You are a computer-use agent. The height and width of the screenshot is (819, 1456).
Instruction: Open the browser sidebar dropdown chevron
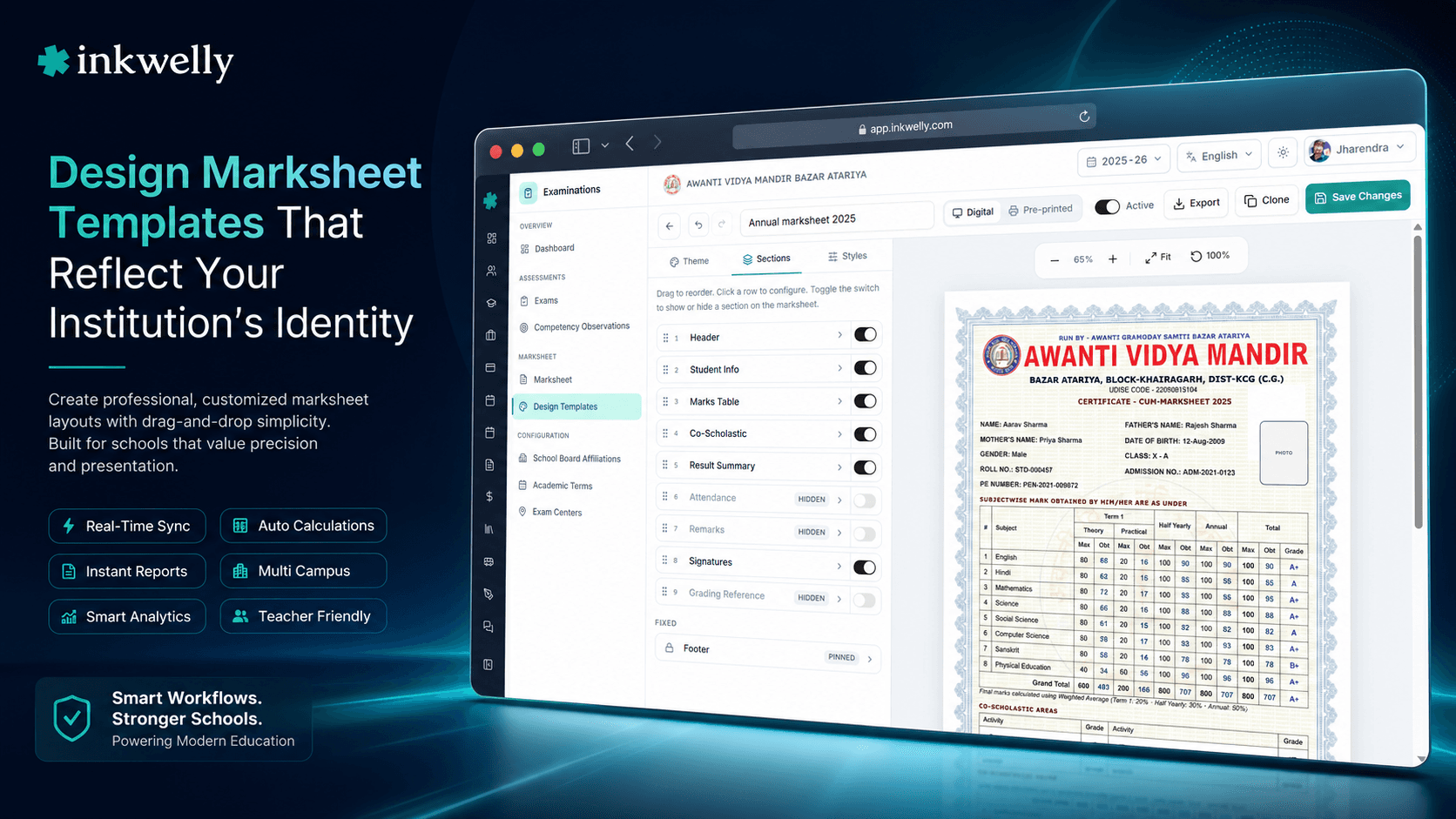(604, 145)
